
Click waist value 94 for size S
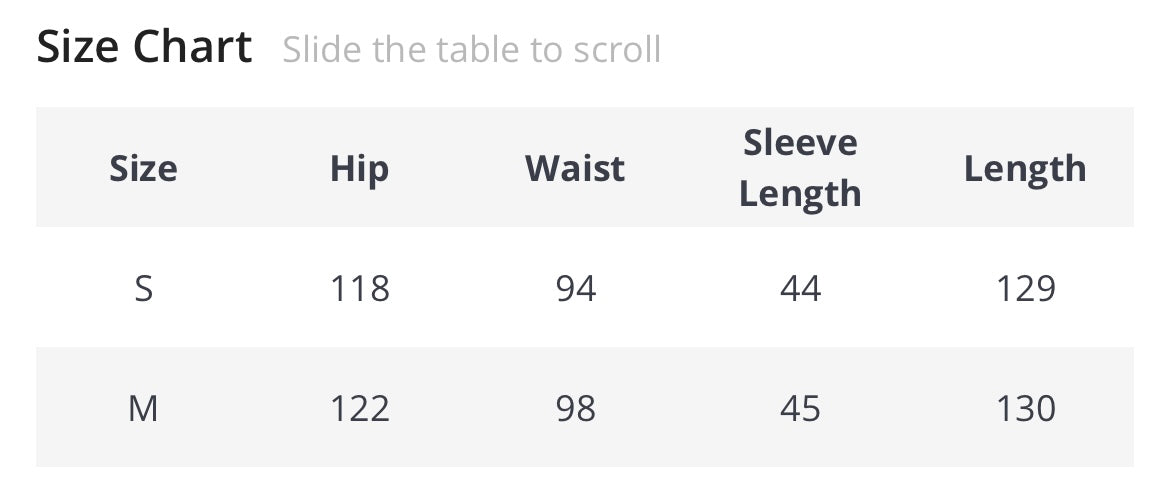575,289
